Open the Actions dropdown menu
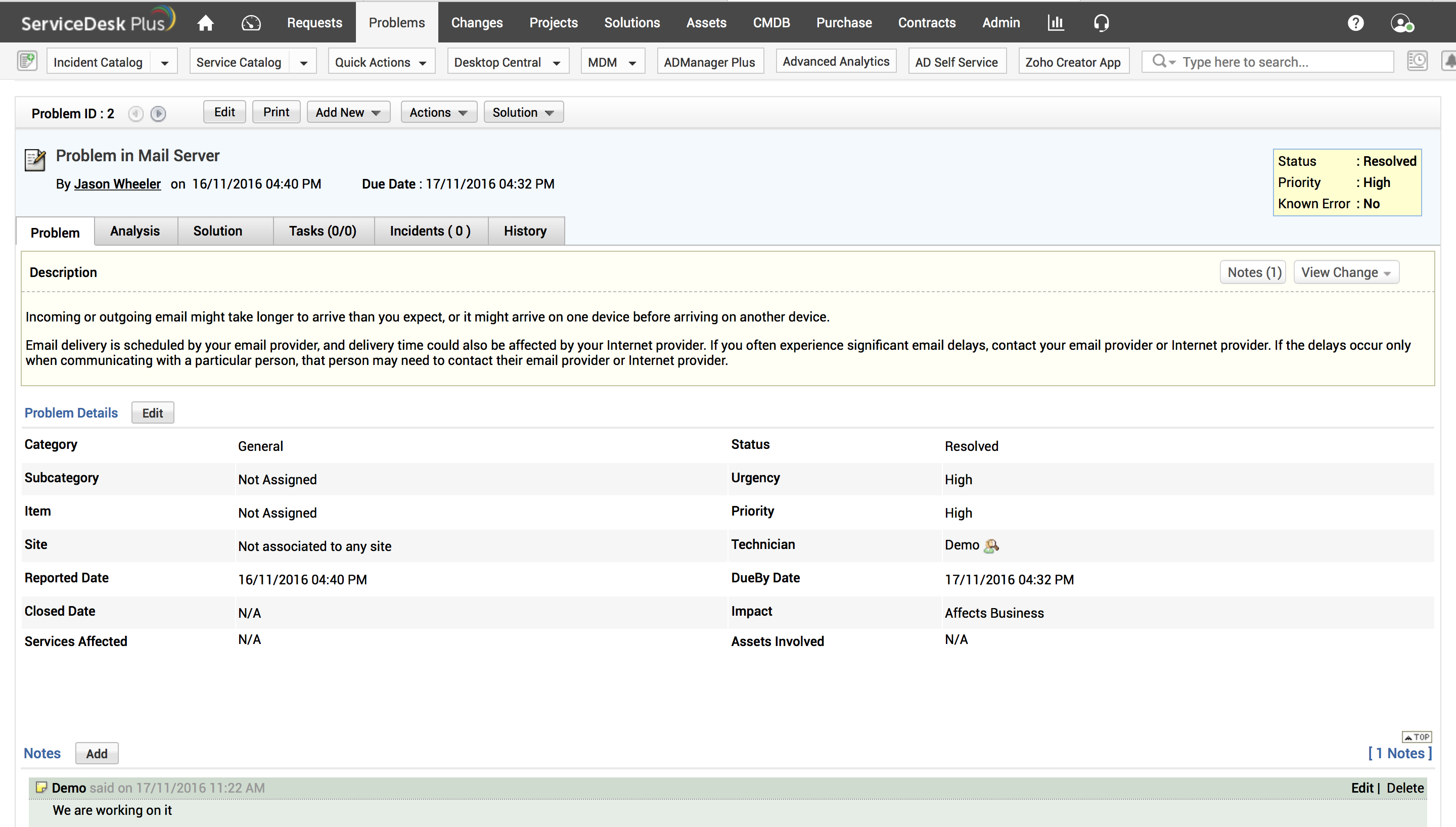The width and height of the screenshot is (1456, 827). tap(438, 112)
